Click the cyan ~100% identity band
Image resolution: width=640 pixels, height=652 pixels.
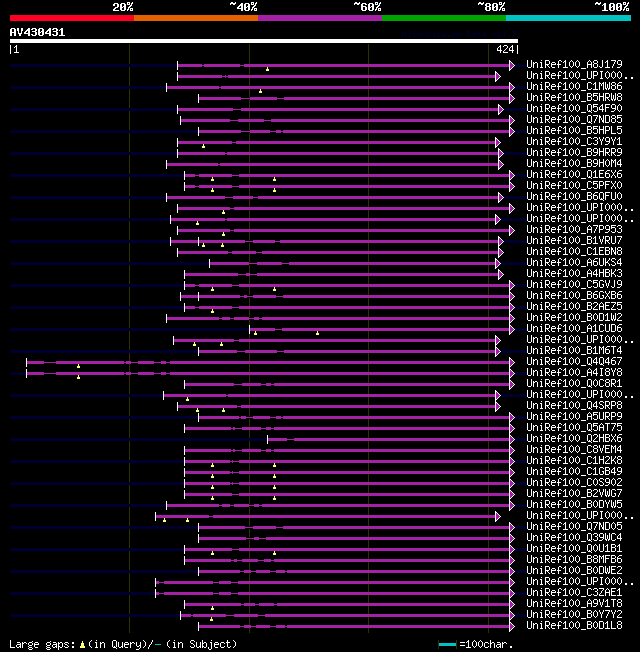point(568,18)
